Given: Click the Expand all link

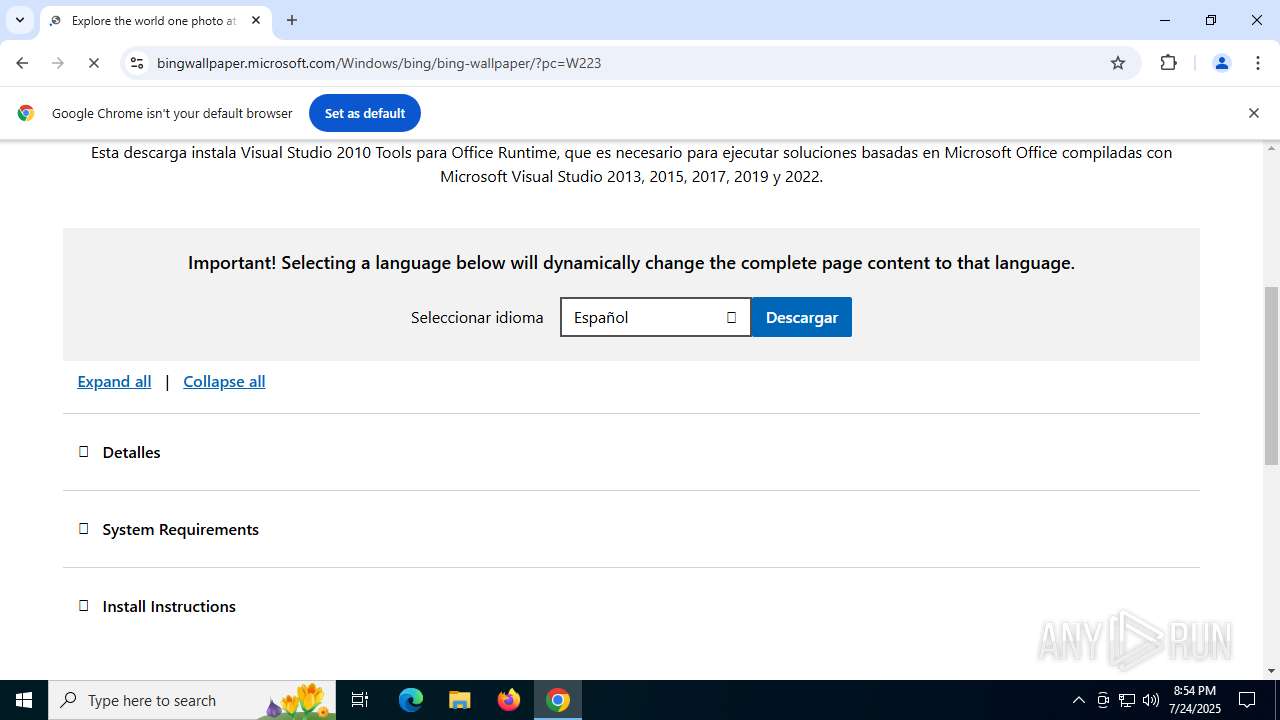Looking at the screenshot, I should (x=114, y=381).
